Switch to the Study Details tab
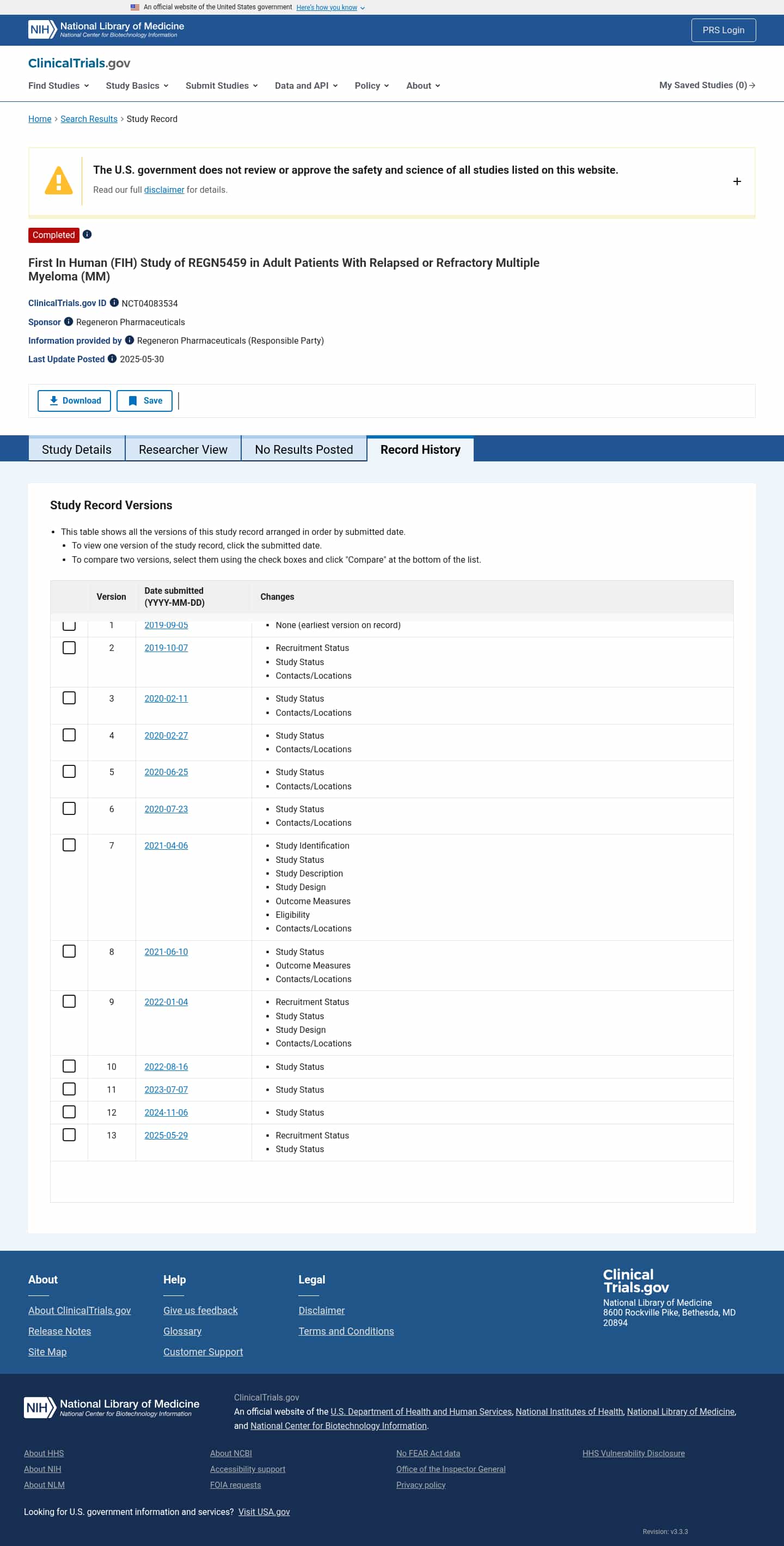This screenshot has height=1546, width=784. 77,449
